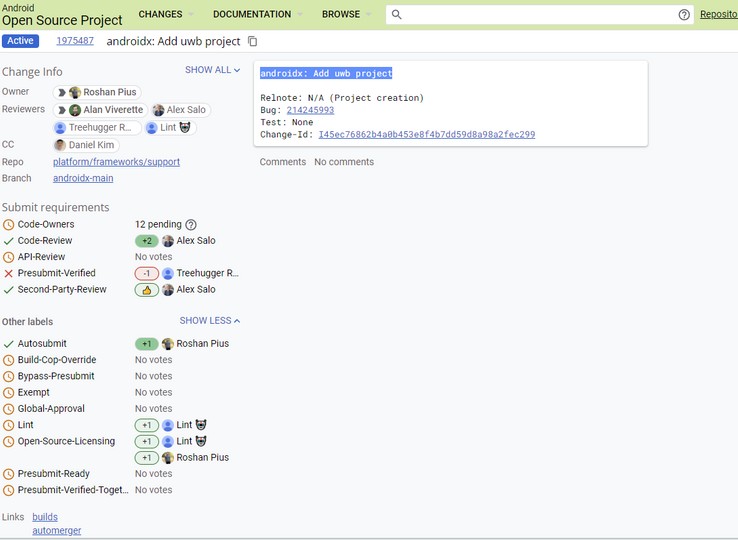Open the CHANGES dropdown menu

(166, 15)
